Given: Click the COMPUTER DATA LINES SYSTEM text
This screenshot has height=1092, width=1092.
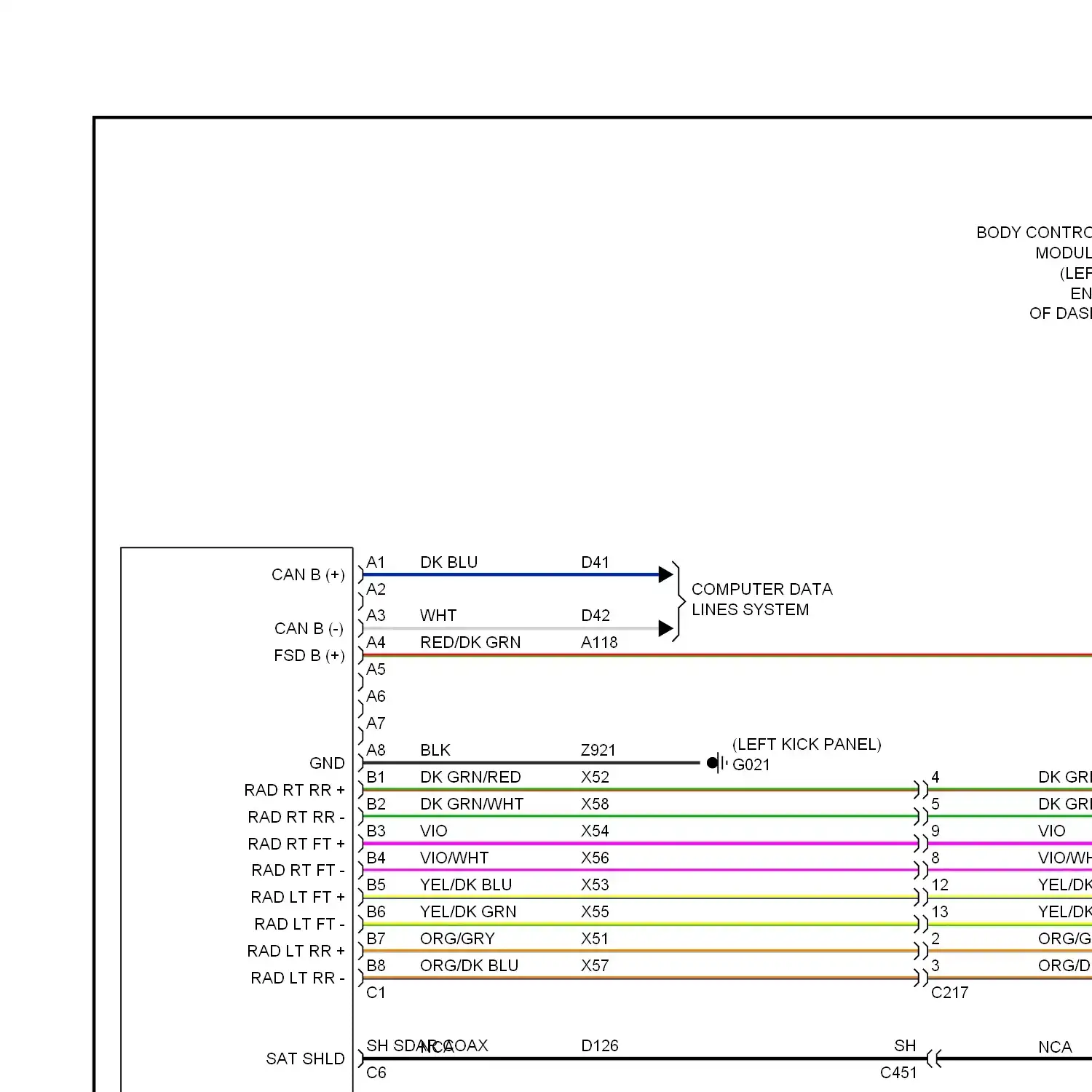Looking at the screenshot, I should pos(761,599).
